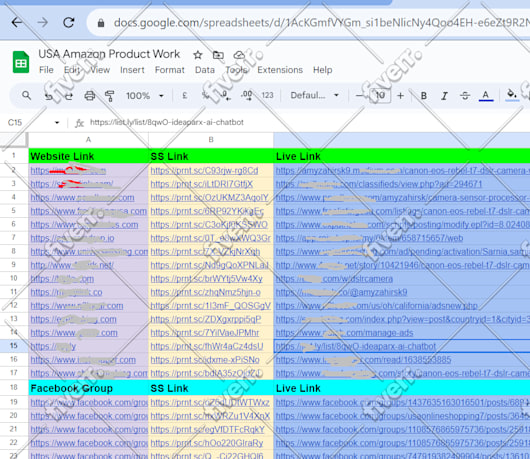Print the spreadsheet with printer icon
The image size is (530, 459).
[89, 96]
